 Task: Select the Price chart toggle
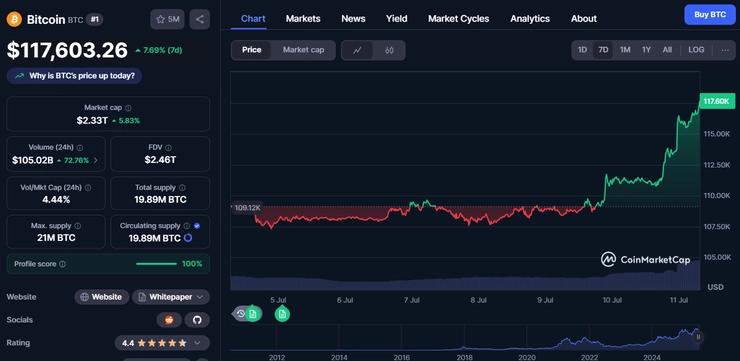point(252,50)
